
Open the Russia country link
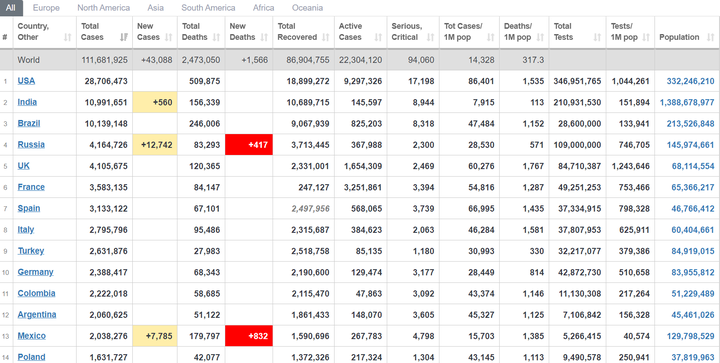[x=31, y=145]
